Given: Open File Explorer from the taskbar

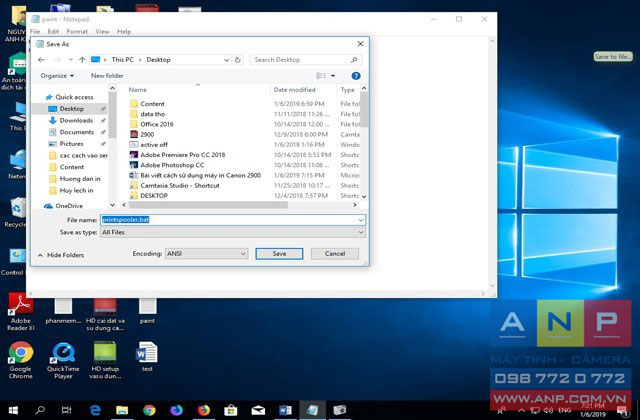Looking at the screenshot, I should click(122, 410).
